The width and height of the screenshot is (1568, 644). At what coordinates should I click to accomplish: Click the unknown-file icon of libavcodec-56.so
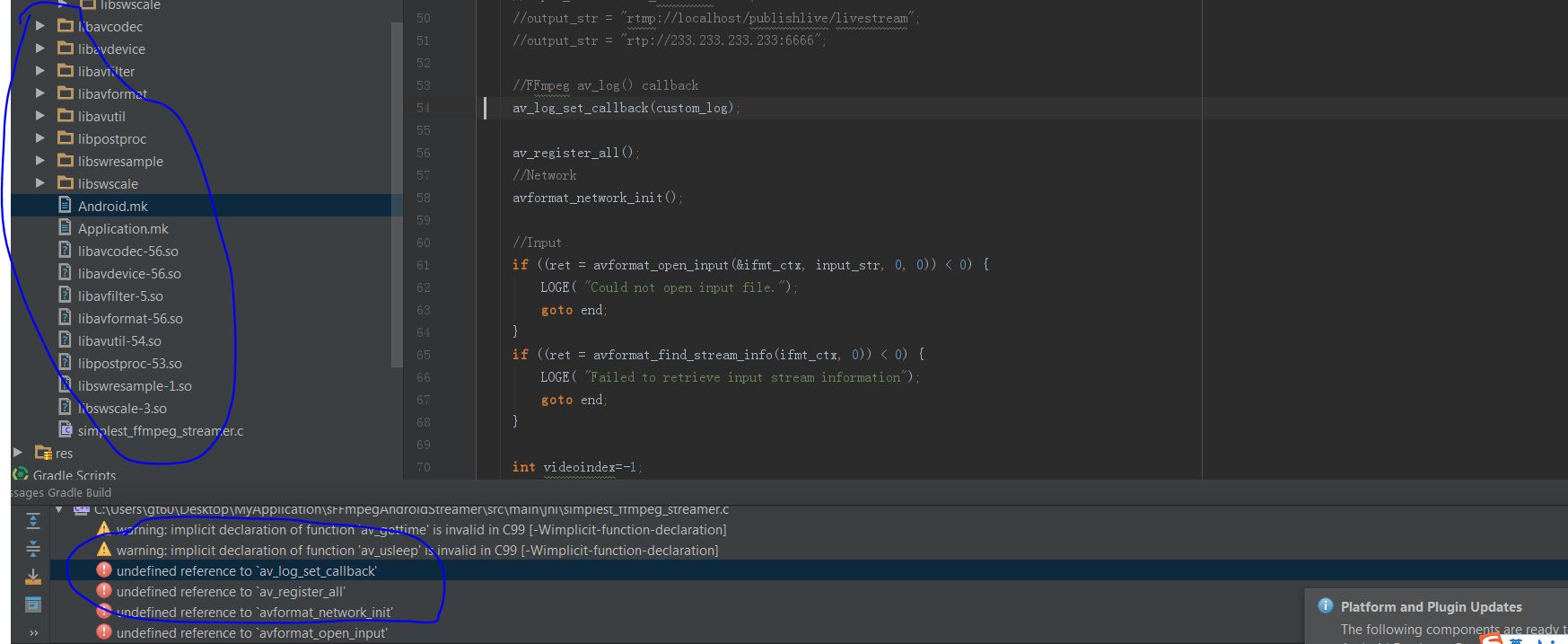65,251
